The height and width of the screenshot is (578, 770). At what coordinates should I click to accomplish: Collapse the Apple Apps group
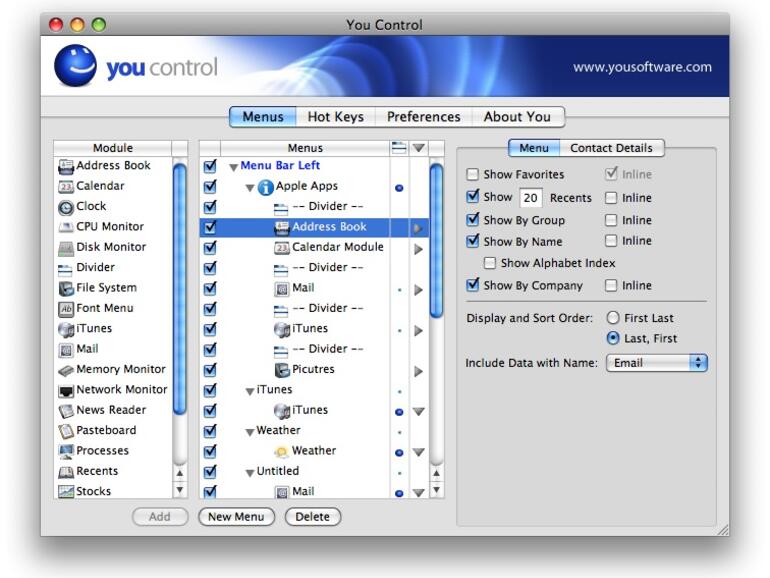coord(250,188)
